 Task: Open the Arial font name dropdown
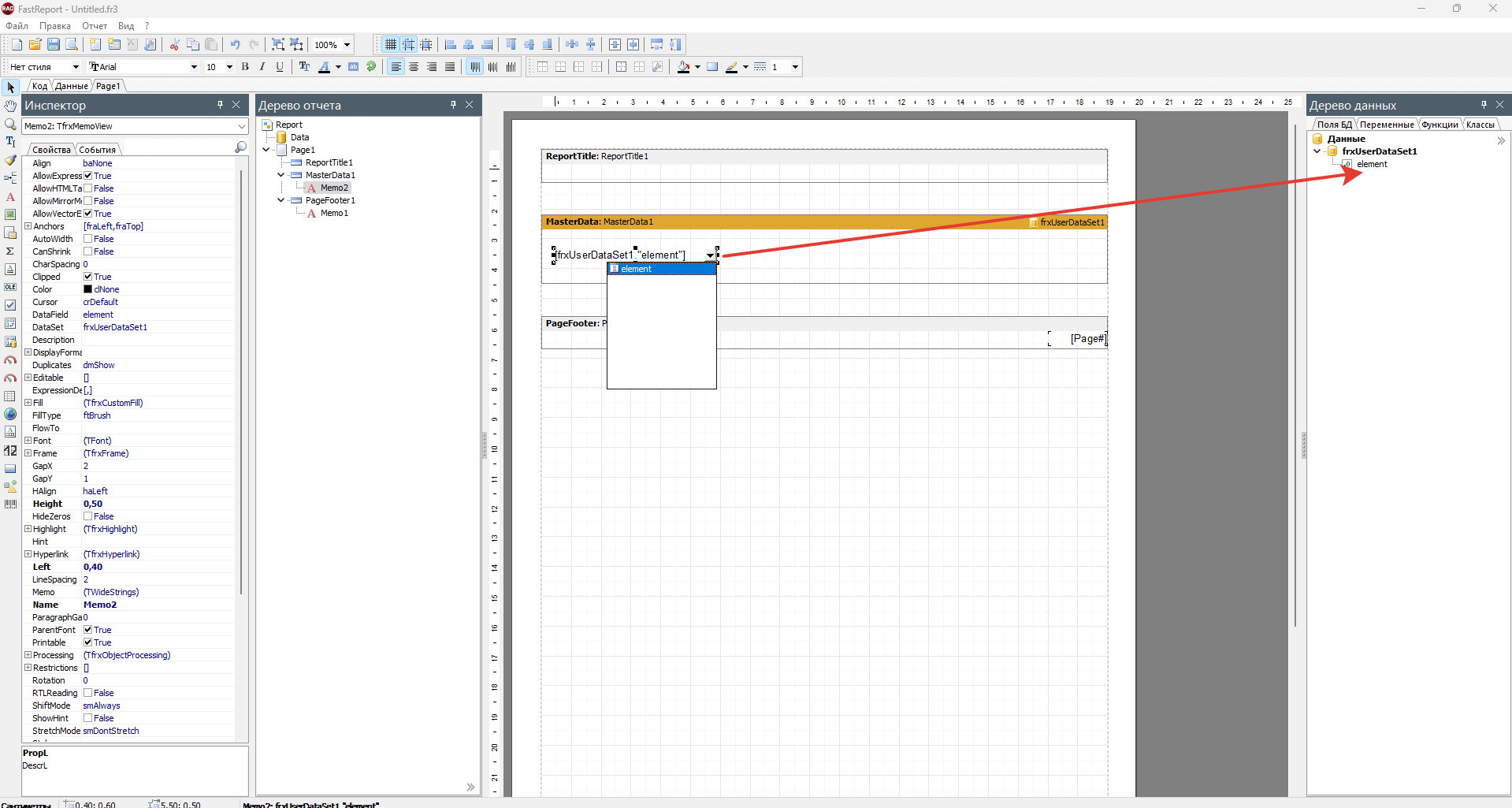pos(194,67)
